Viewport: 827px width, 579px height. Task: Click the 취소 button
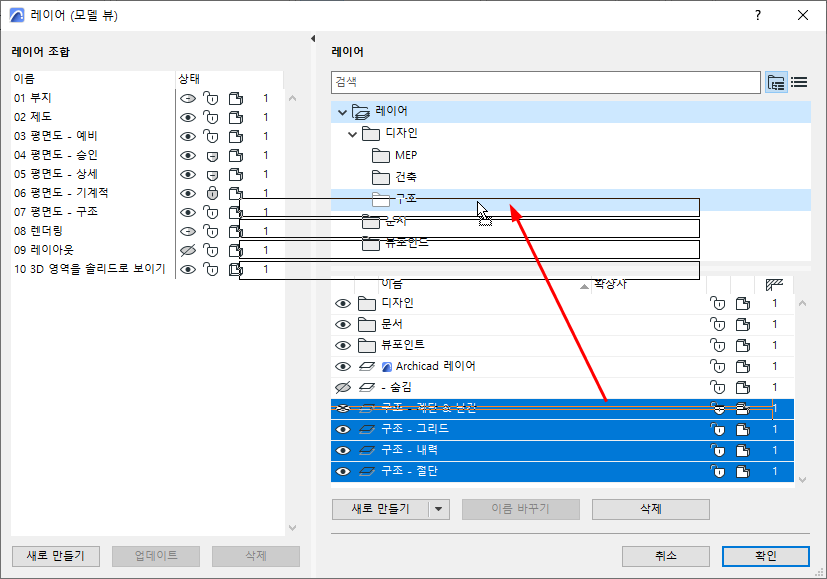[x=666, y=556]
